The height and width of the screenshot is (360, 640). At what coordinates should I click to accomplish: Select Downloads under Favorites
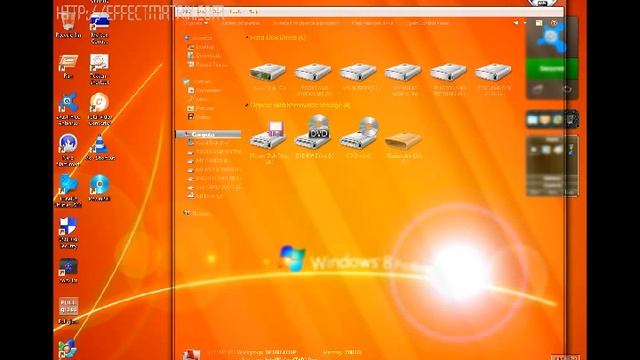click(x=204, y=56)
